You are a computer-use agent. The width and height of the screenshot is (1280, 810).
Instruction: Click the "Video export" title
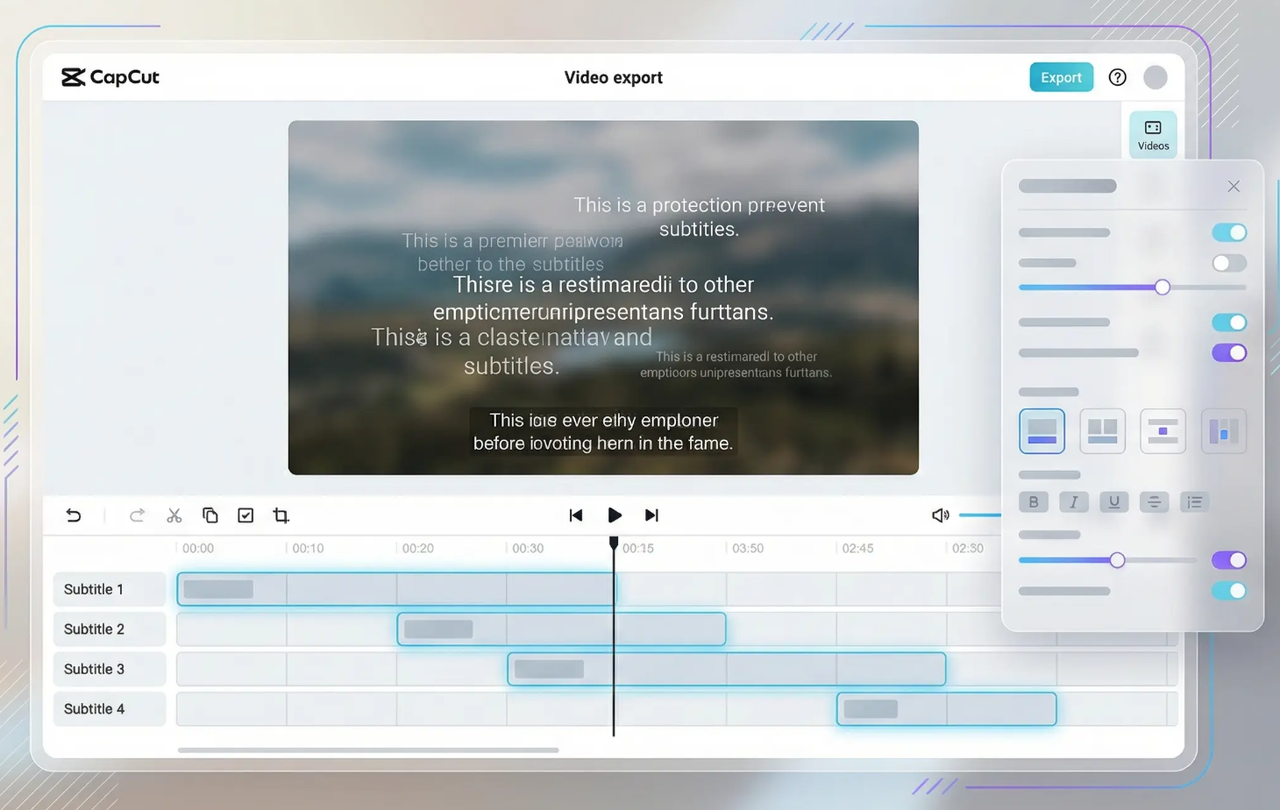[614, 77]
